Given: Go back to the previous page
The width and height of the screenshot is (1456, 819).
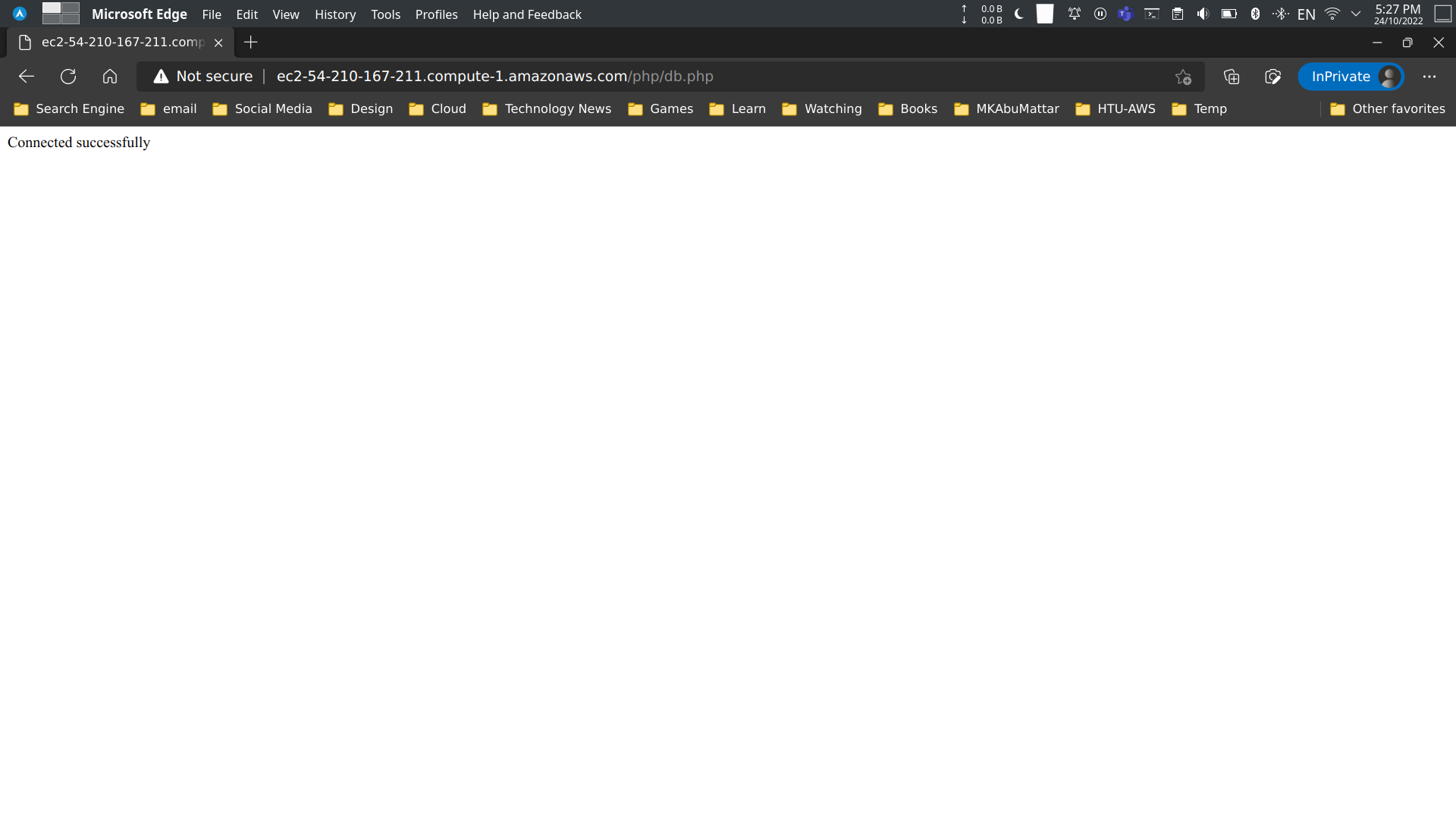Looking at the screenshot, I should pos(27,77).
